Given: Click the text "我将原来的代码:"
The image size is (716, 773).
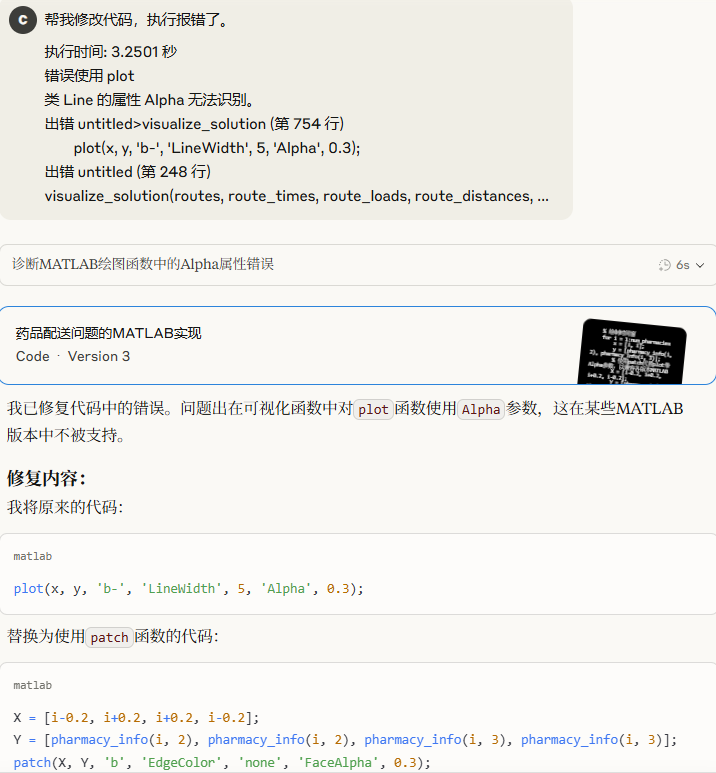Looking at the screenshot, I should (65, 507).
